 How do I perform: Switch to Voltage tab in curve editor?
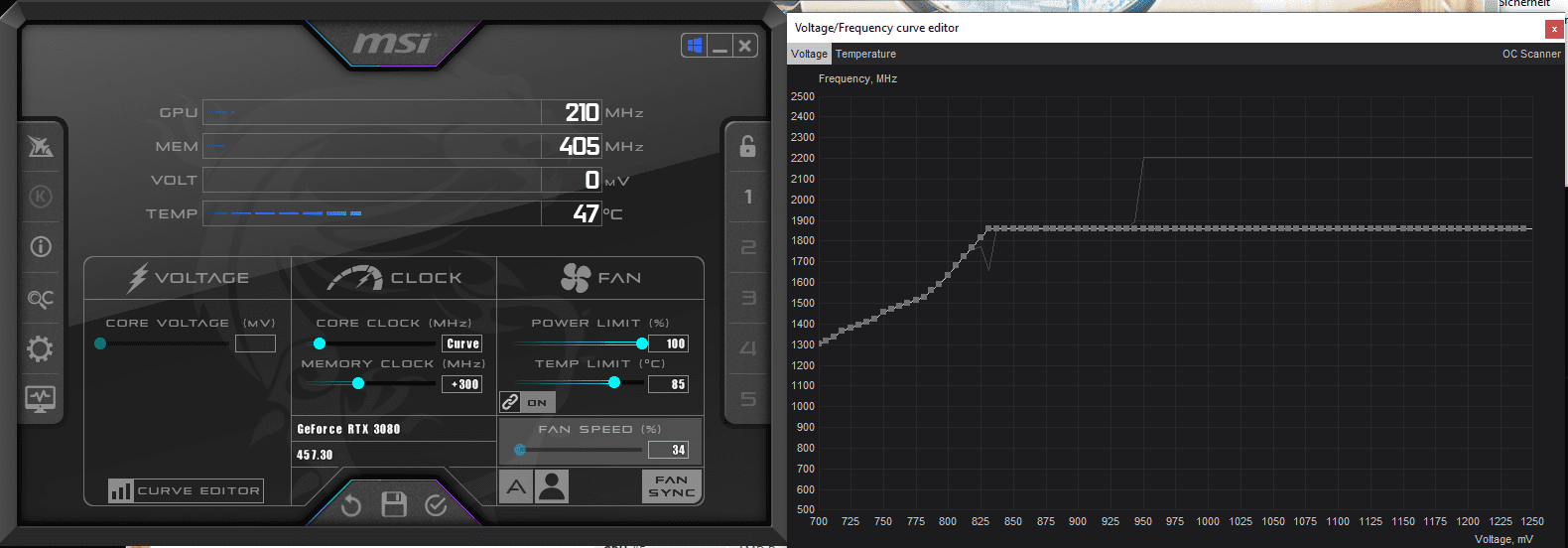click(809, 54)
